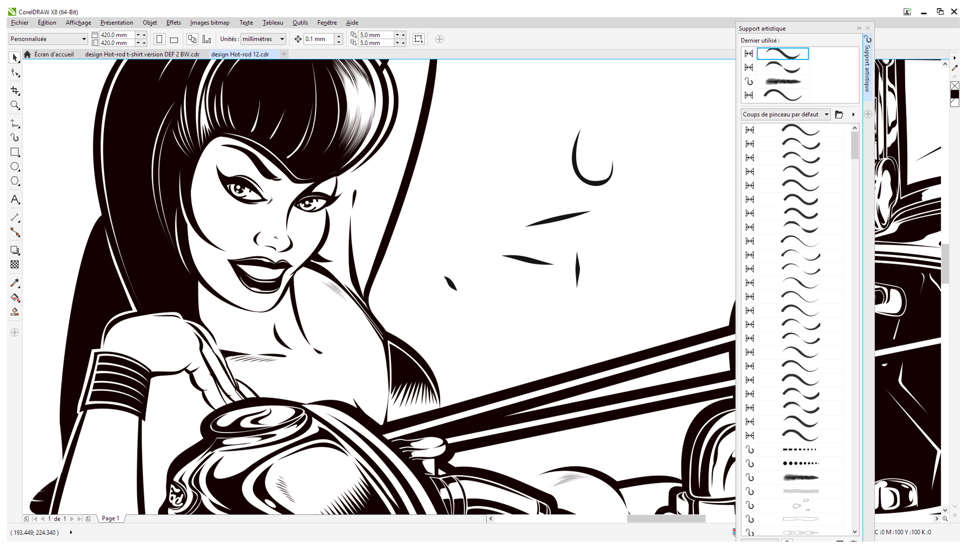The image size is (966, 549).
Task: Choose the white palette swatch
Action: tap(954, 102)
